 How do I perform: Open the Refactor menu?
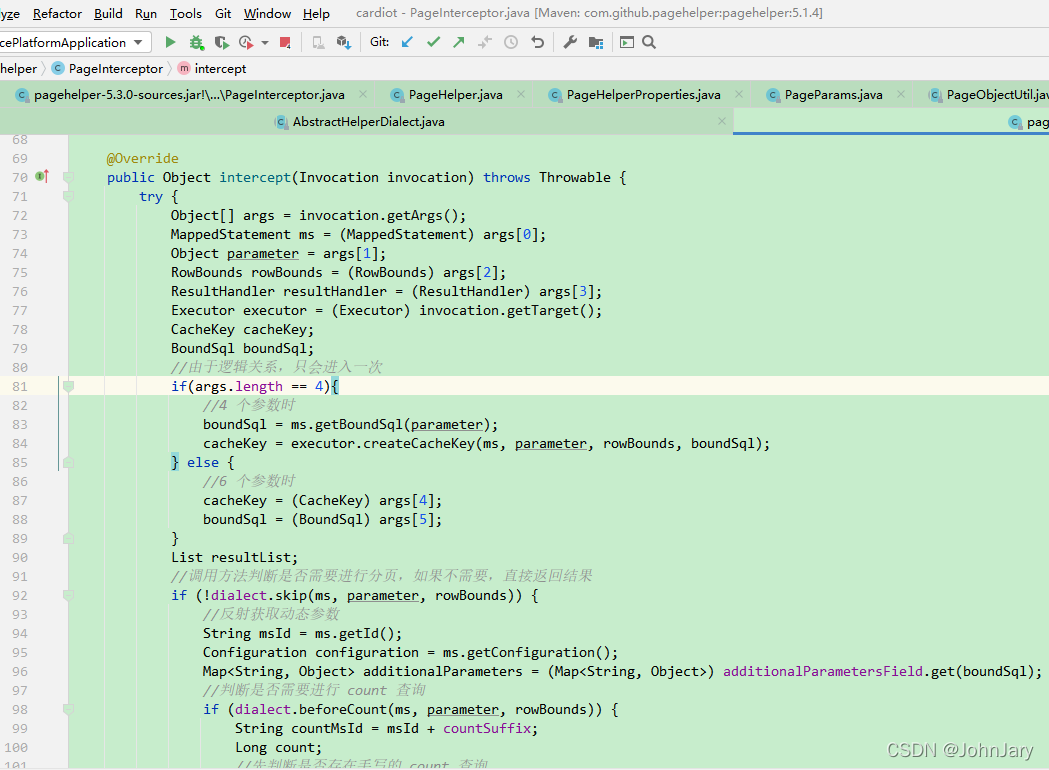point(57,14)
